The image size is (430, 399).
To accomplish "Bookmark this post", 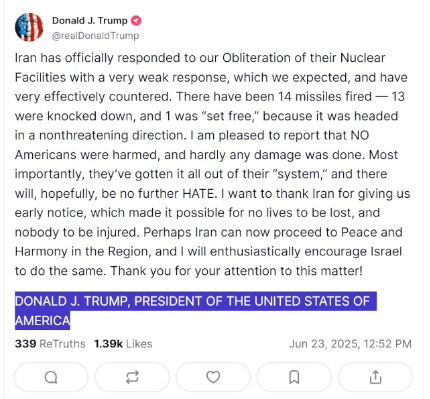I will click(294, 377).
